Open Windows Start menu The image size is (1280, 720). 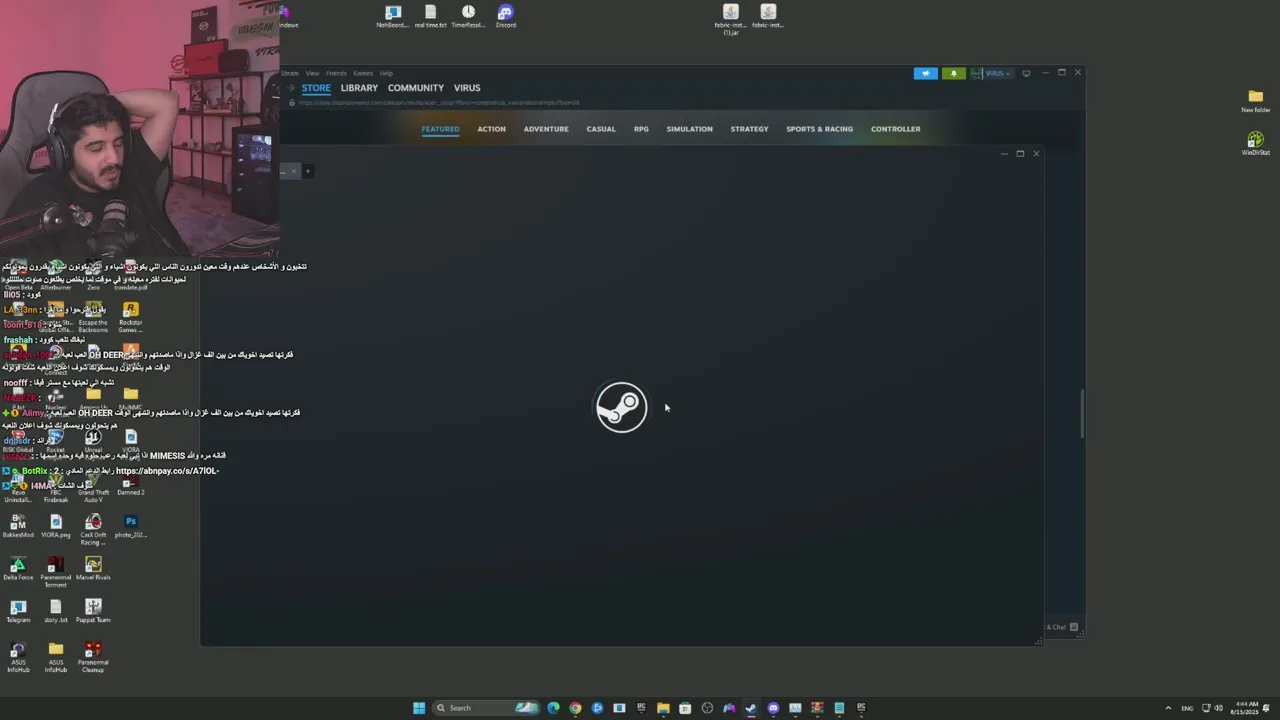pyautogui.click(x=419, y=708)
